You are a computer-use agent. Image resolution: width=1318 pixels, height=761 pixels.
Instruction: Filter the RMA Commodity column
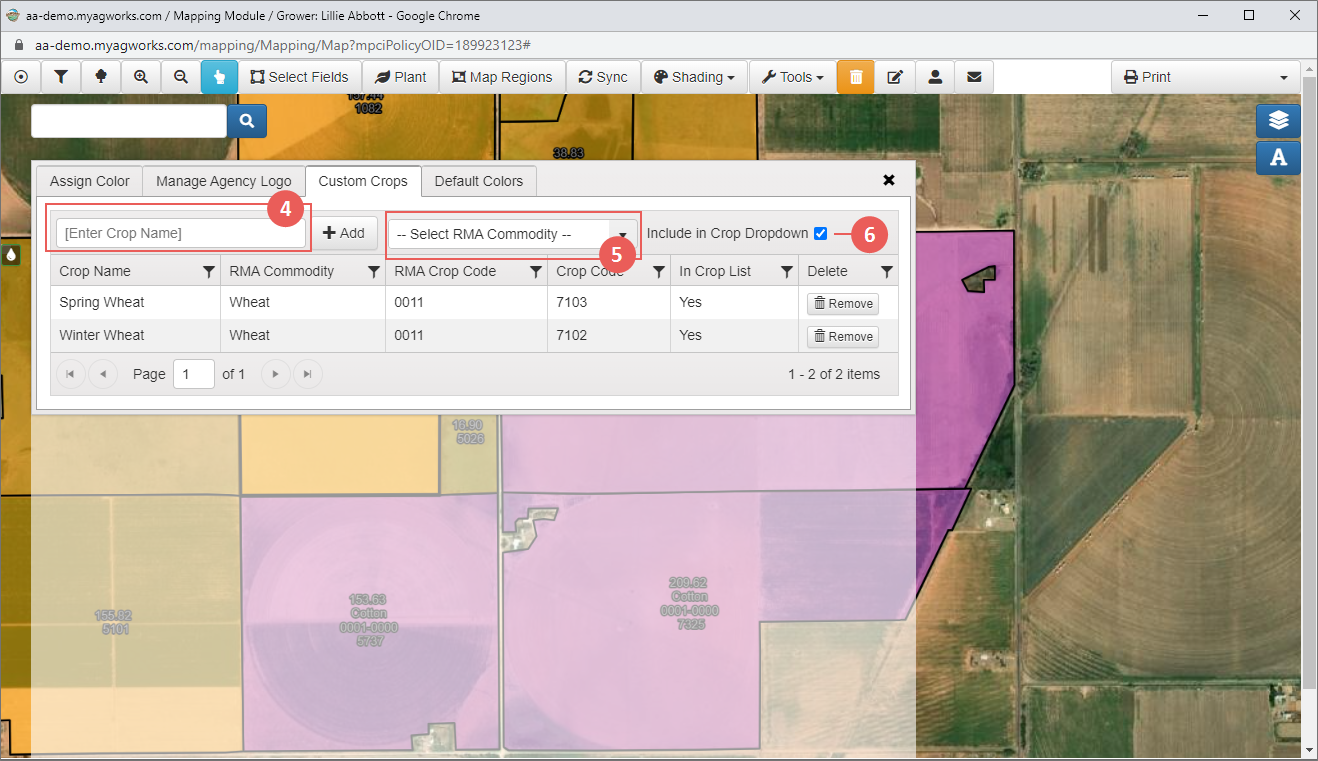pyautogui.click(x=374, y=271)
